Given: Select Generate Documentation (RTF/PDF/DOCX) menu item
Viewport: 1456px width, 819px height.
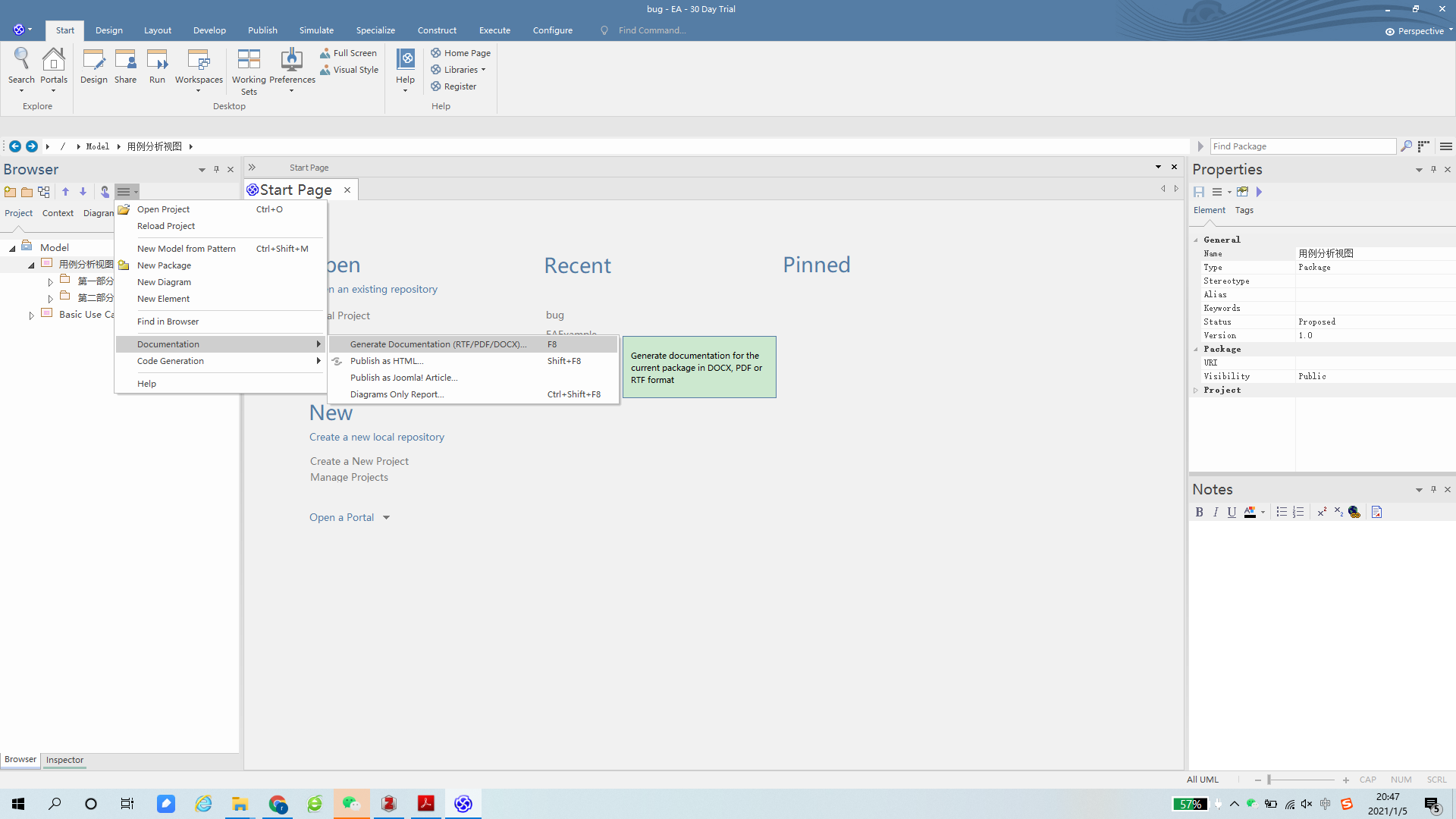Looking at the screenshot, I should [438, 344].
